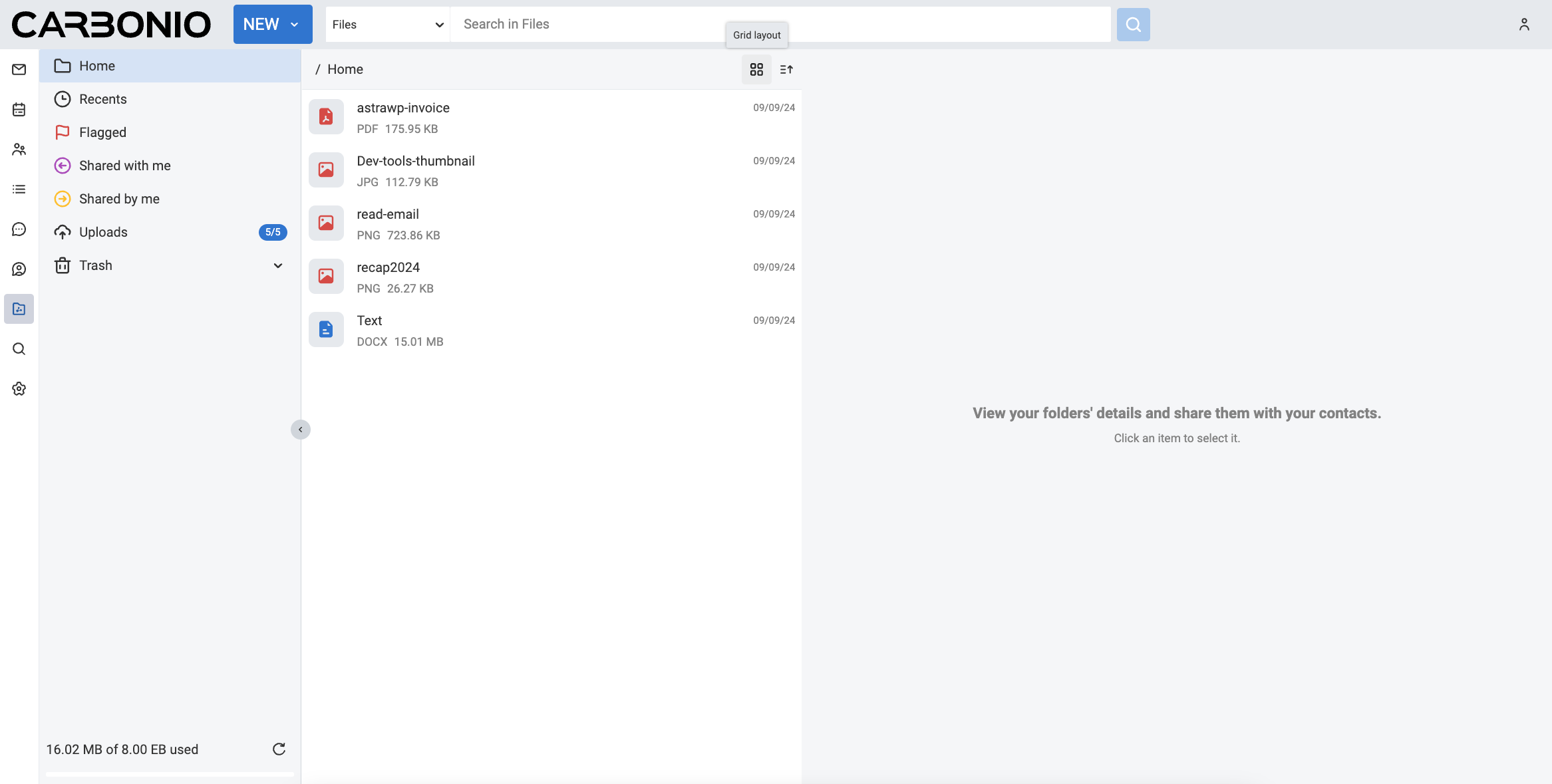The image size is (1552, 784).
Task: Refresh the storage quota usage
Action: point(279,749)
